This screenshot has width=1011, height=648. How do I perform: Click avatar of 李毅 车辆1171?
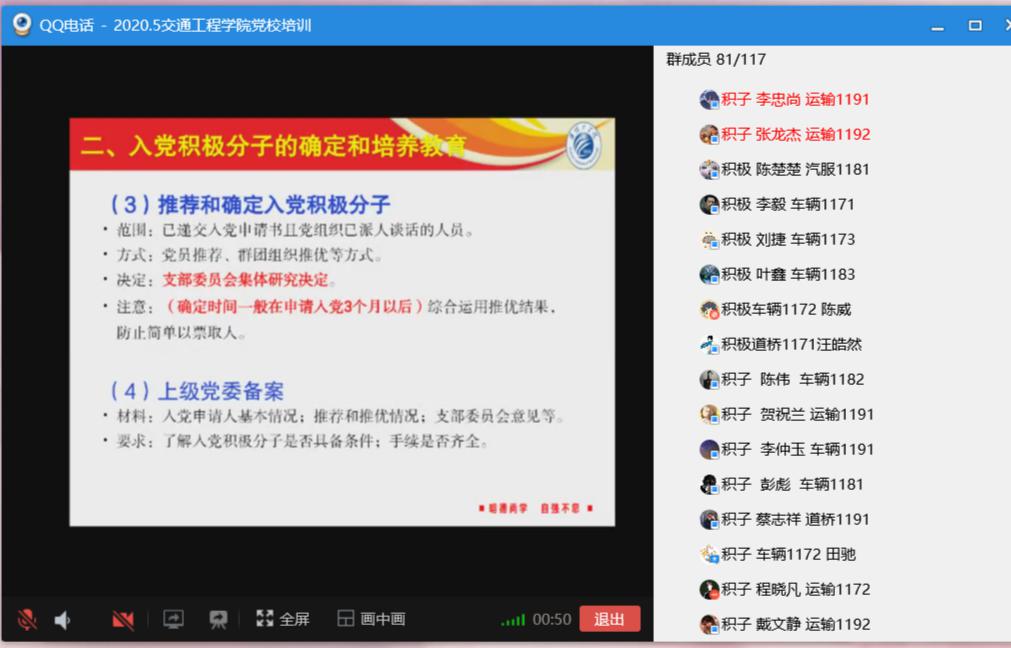click(709, 204)
